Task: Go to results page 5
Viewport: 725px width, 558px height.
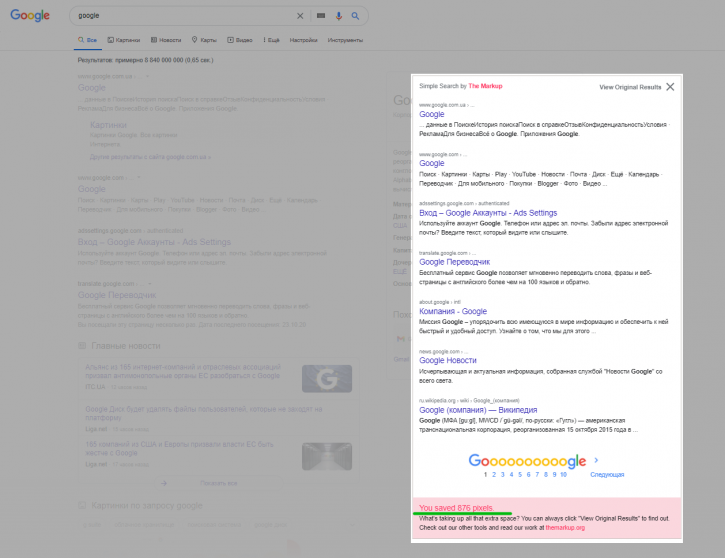Action: point(520,474)
